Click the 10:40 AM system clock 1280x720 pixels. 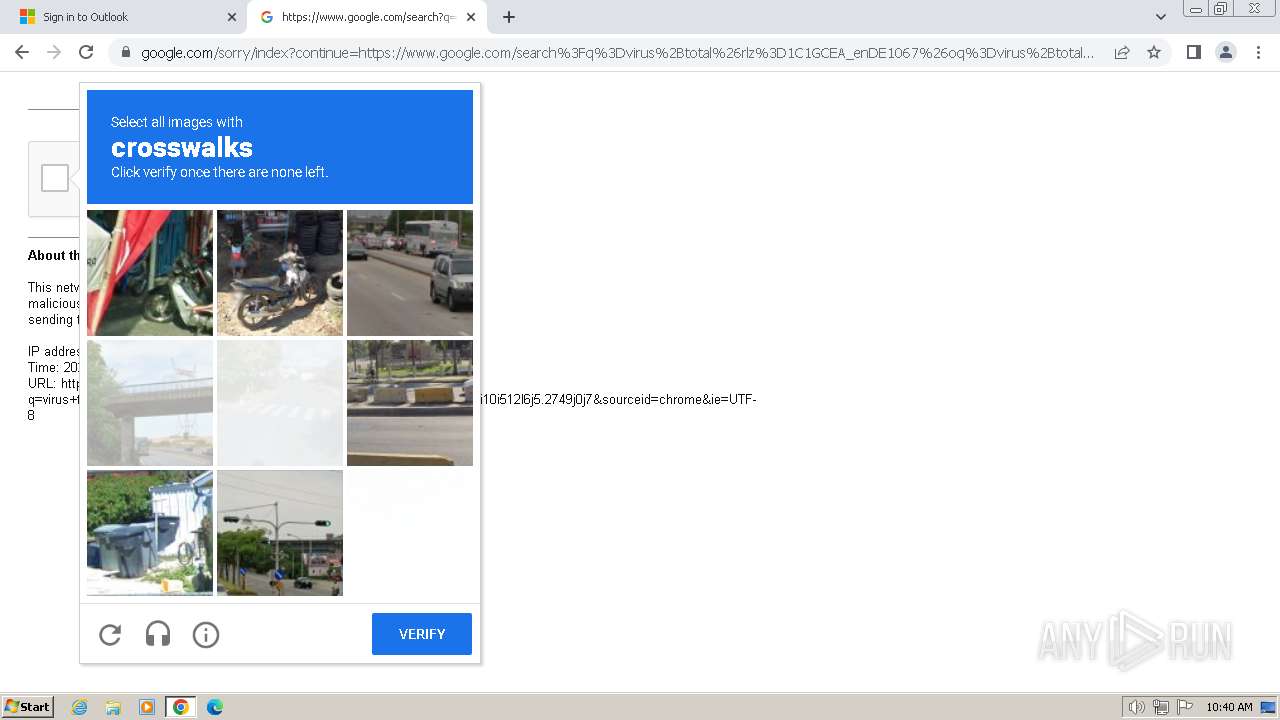click(x=1229, y=707)
